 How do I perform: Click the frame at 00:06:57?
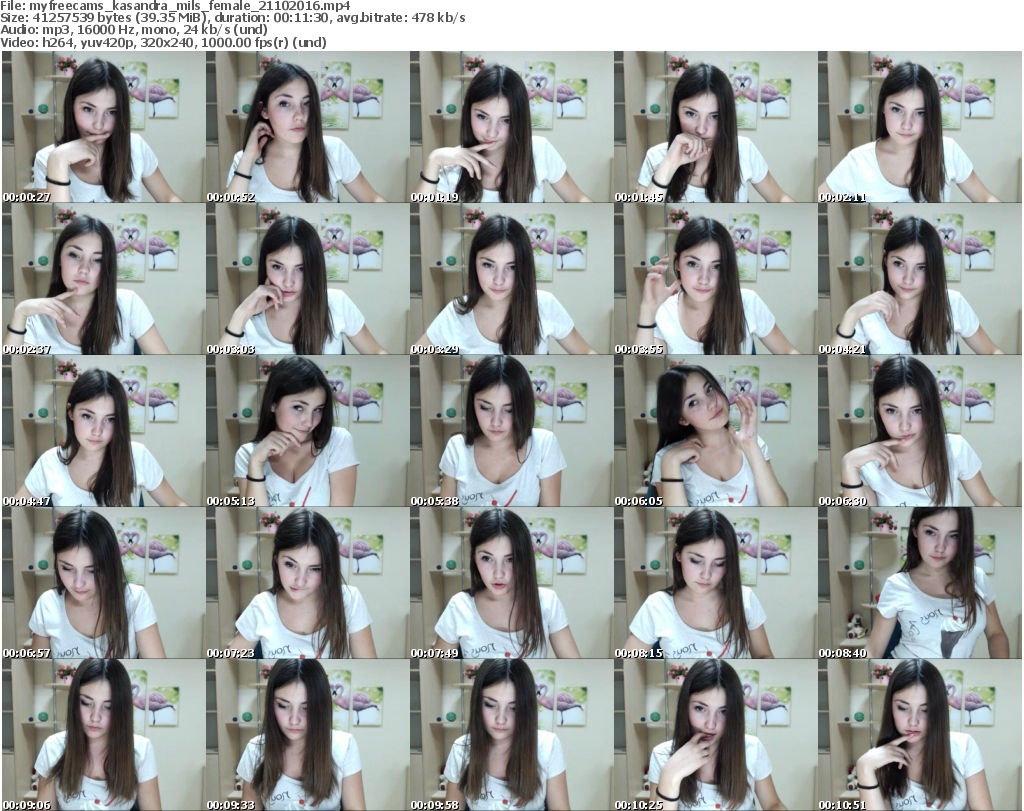click(x=103, y=583)
